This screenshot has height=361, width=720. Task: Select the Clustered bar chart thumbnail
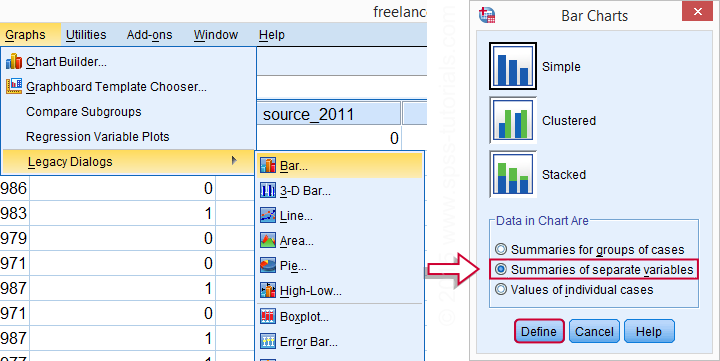512,120
